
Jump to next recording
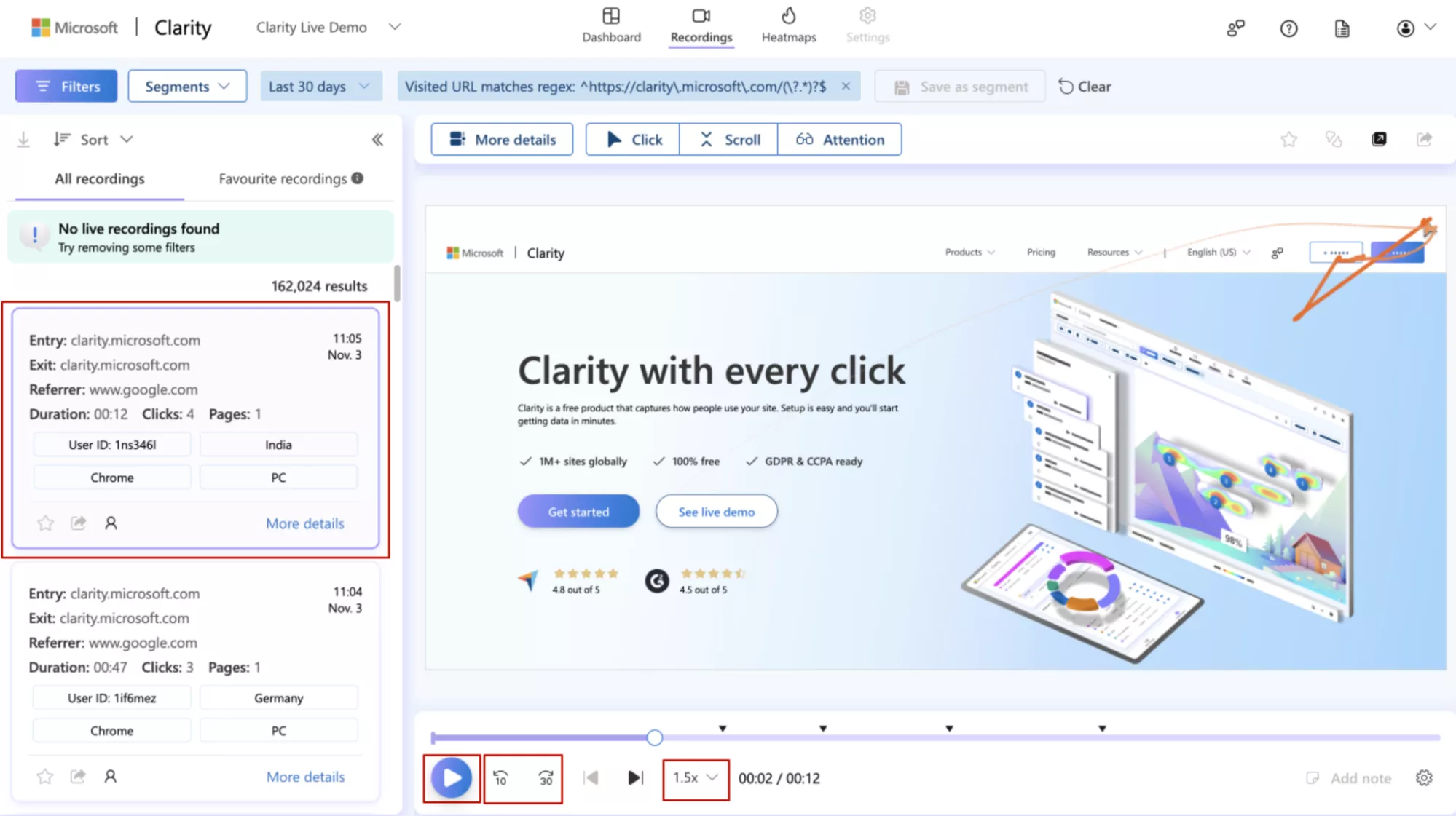click(635, 778)
